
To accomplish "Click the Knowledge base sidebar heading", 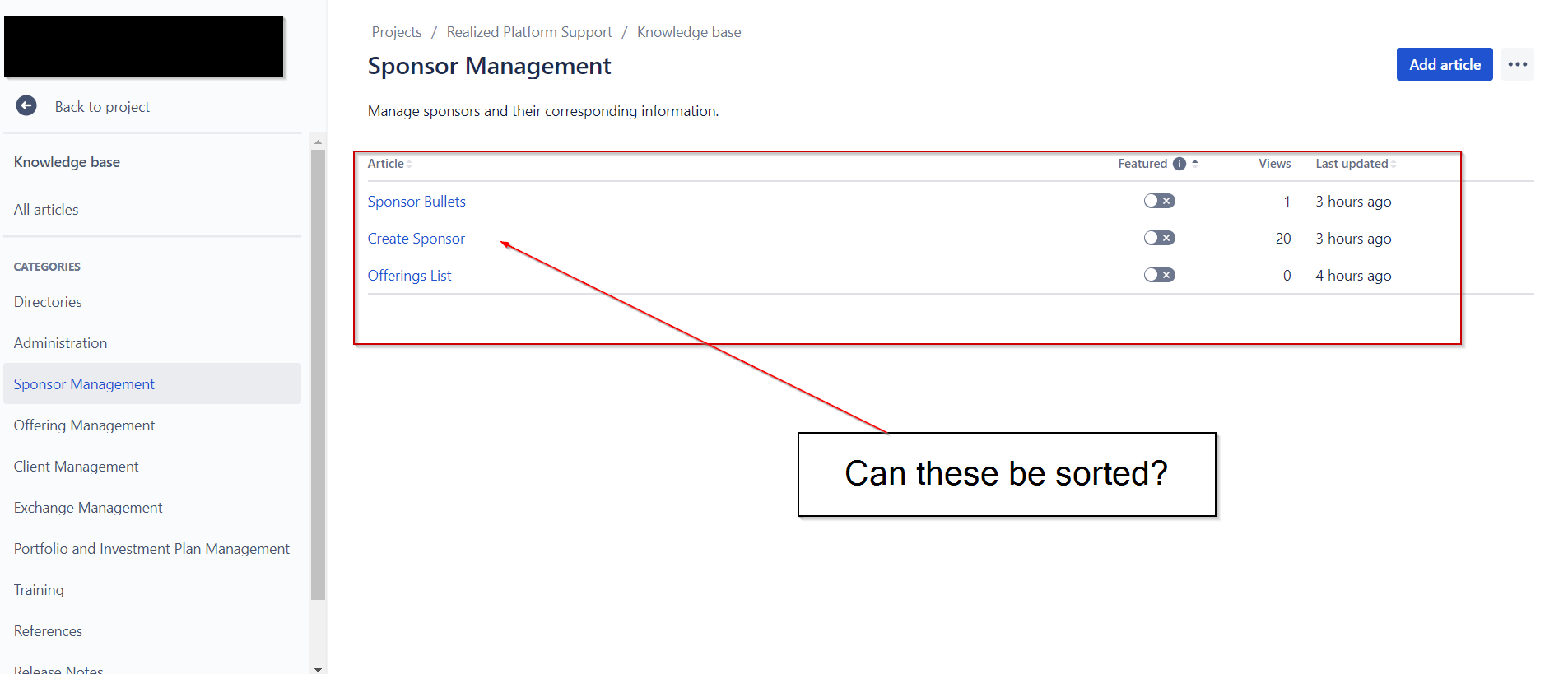I will click(67, 162).
